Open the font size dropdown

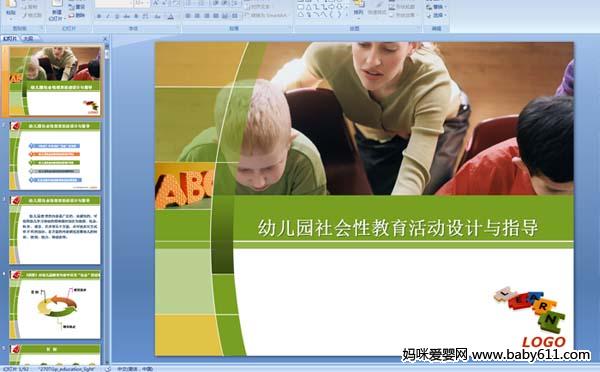(x=147, y=3)
